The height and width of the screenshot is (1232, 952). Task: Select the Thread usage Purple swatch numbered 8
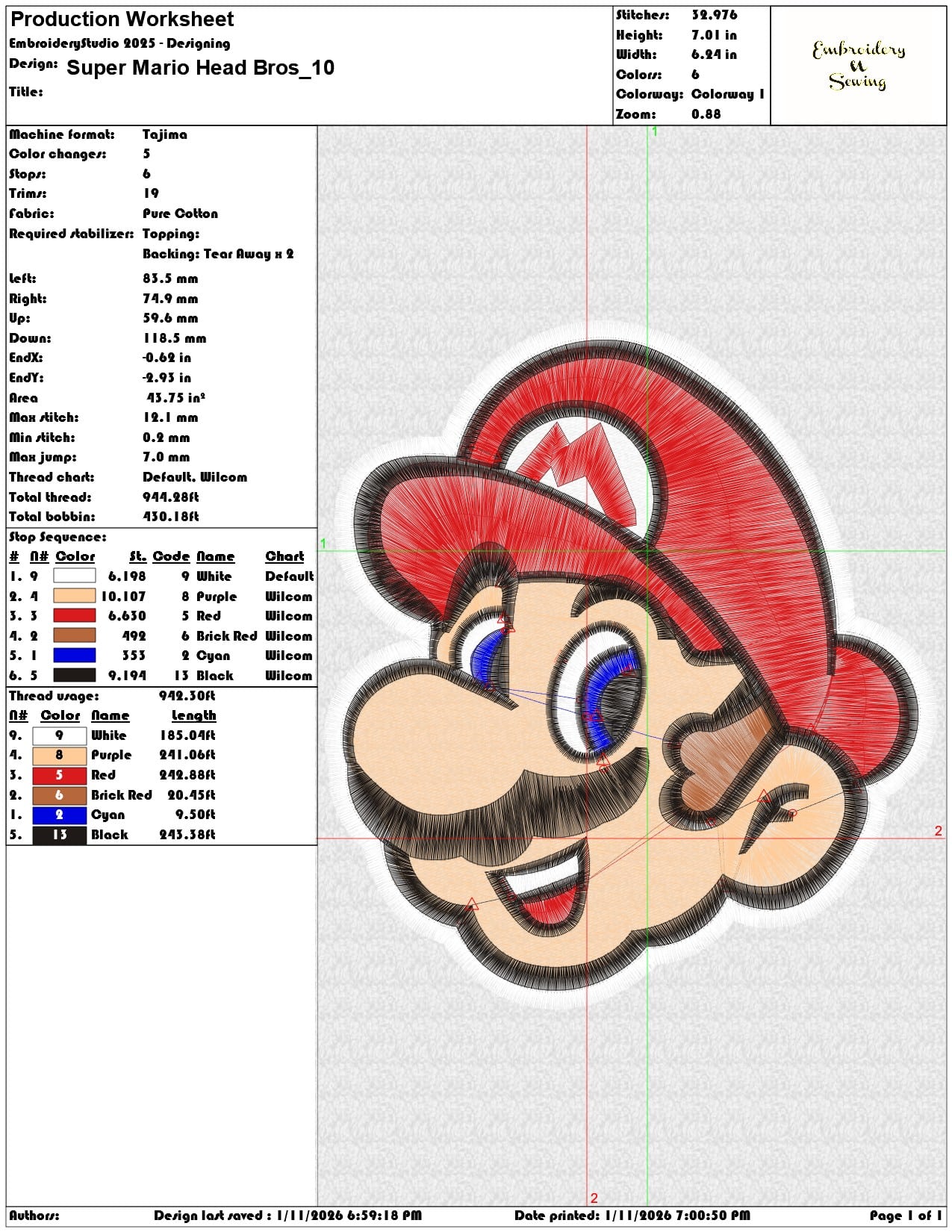point(60,755)
